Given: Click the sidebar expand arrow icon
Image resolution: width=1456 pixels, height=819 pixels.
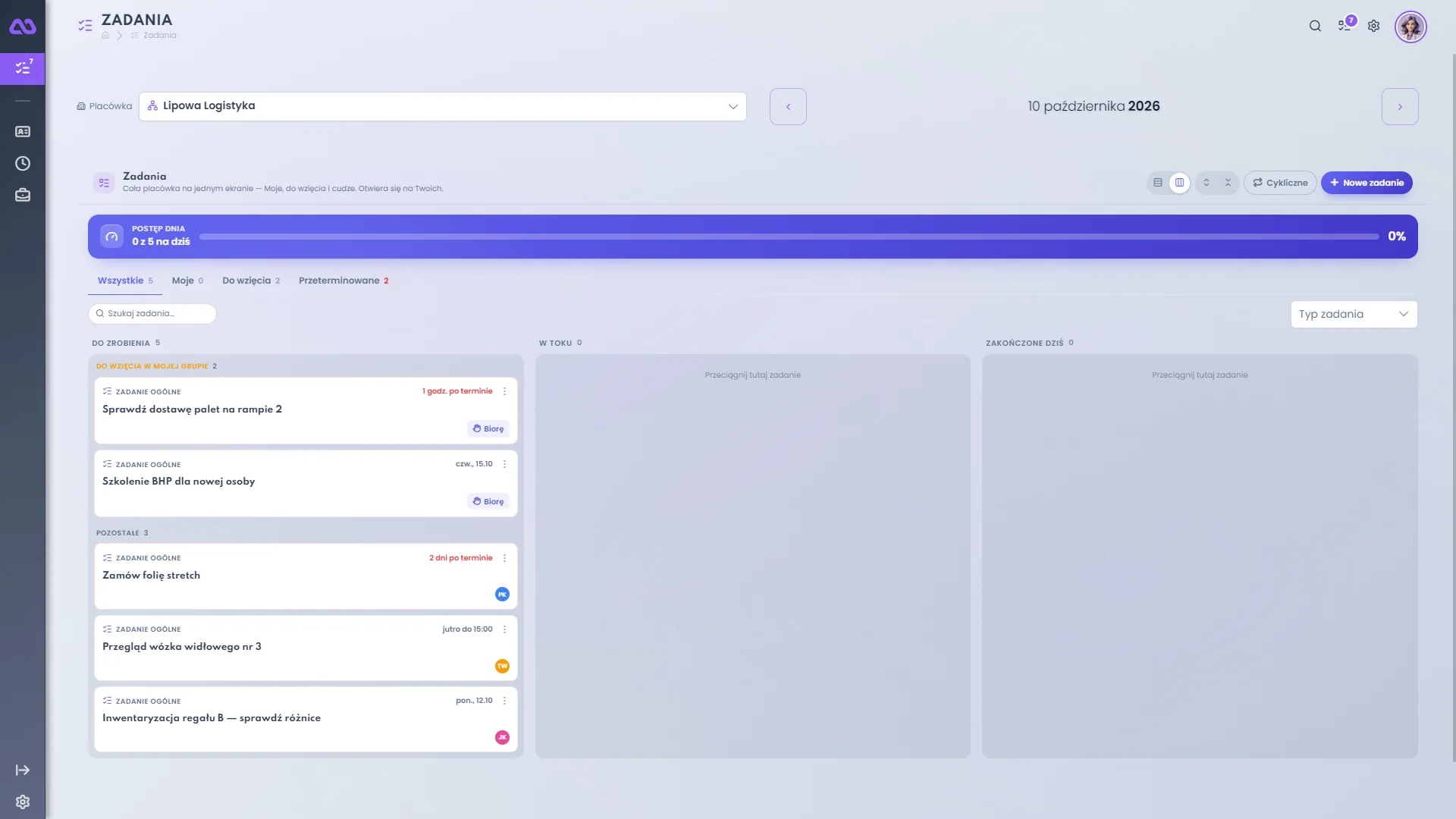Looking at the screenshot, I should click(23, 770).
